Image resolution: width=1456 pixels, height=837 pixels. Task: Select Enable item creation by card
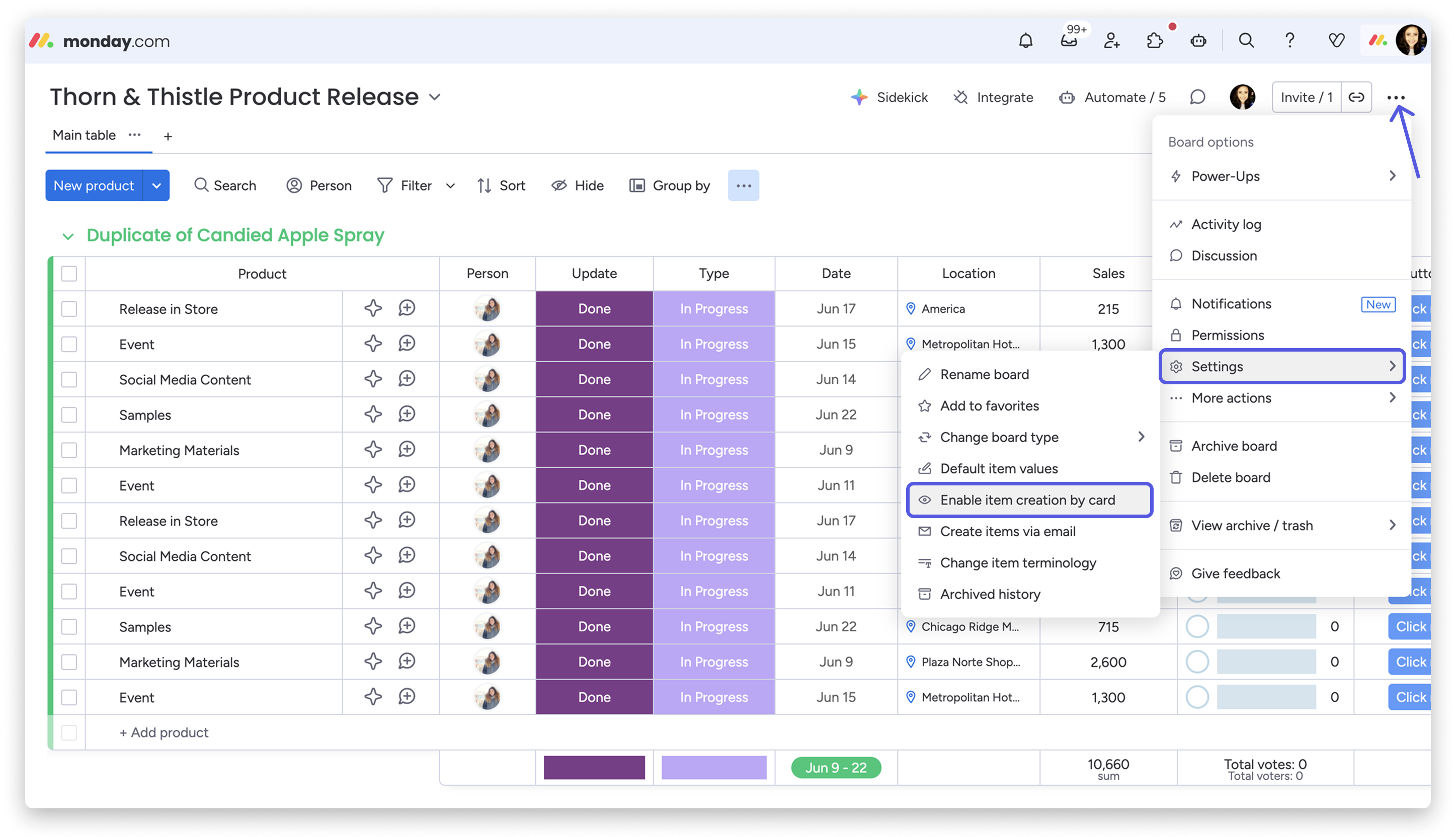coord(1028,500)
